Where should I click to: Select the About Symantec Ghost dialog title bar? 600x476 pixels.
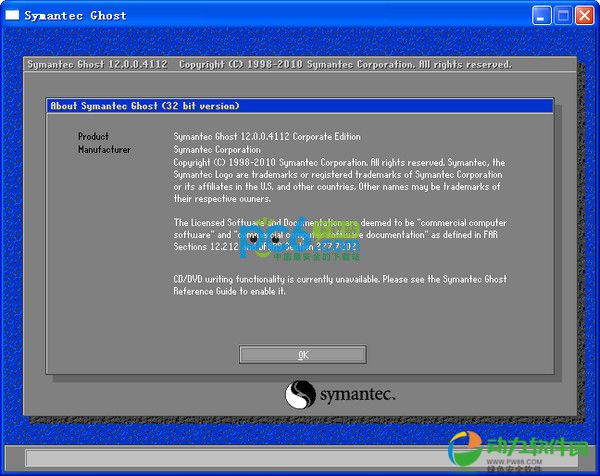coord(300,105)
